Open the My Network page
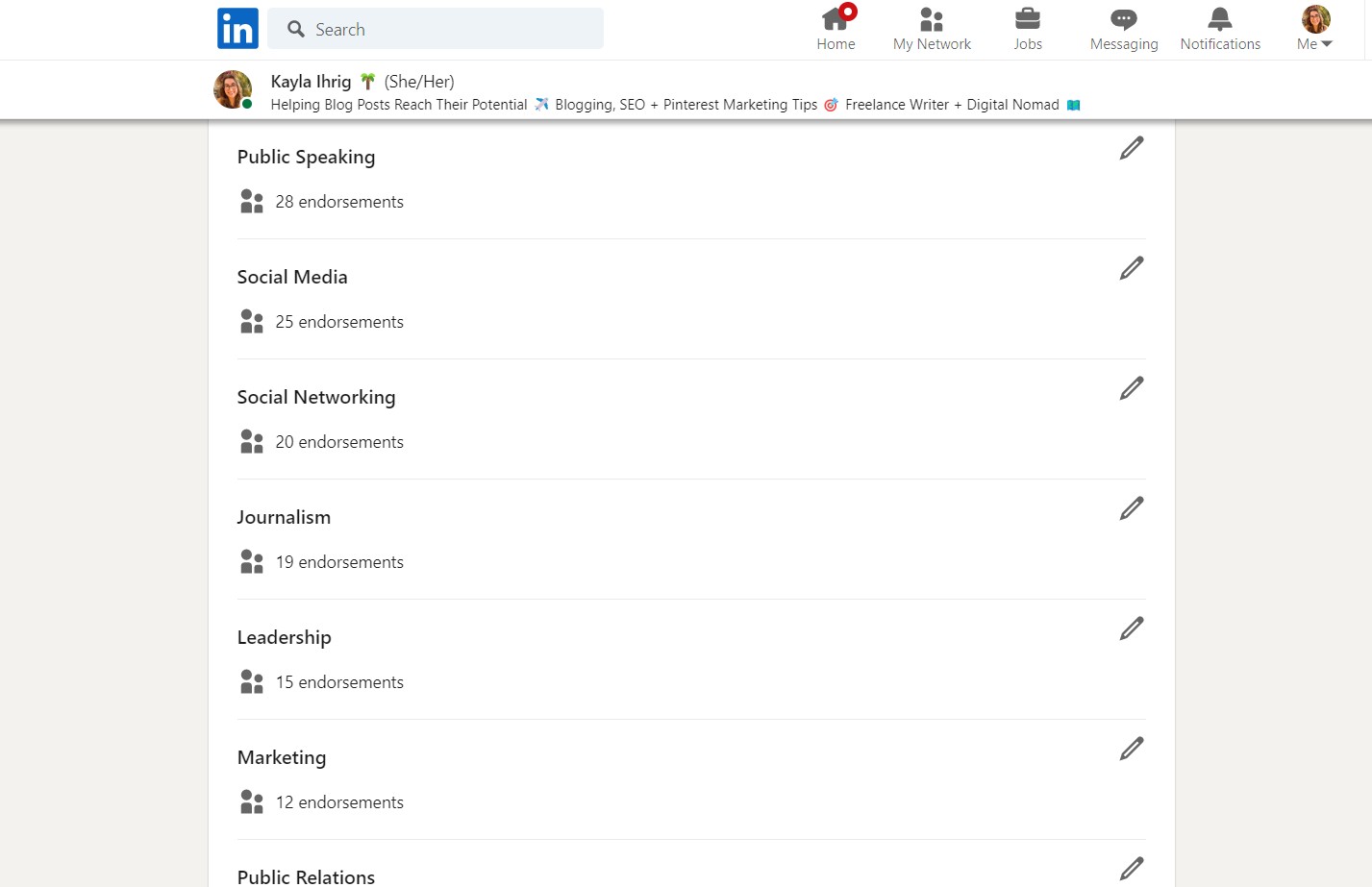The width and height of the screenshot is (1372, 887). click(932, 30)
